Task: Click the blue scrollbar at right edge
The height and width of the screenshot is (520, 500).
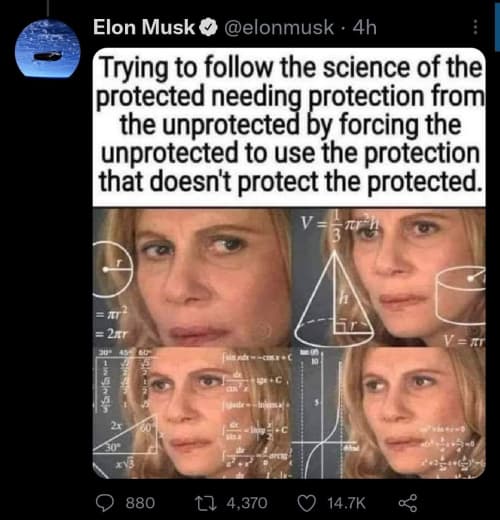Action: pyautogui.click(x=497, y=25)
